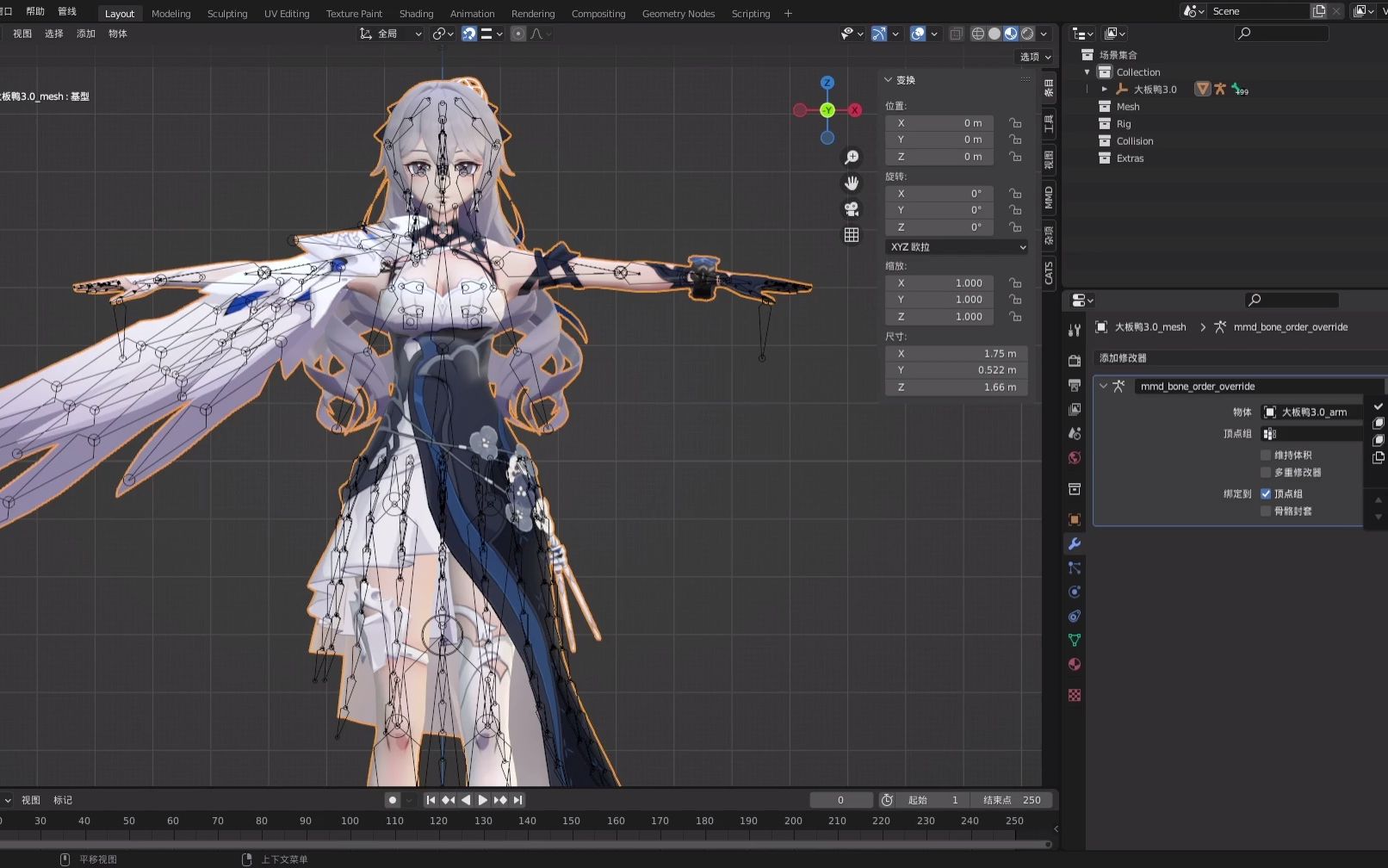Open 物体 object menu in viewport header
Screen dimensions: 1388x868
[118, 34]
